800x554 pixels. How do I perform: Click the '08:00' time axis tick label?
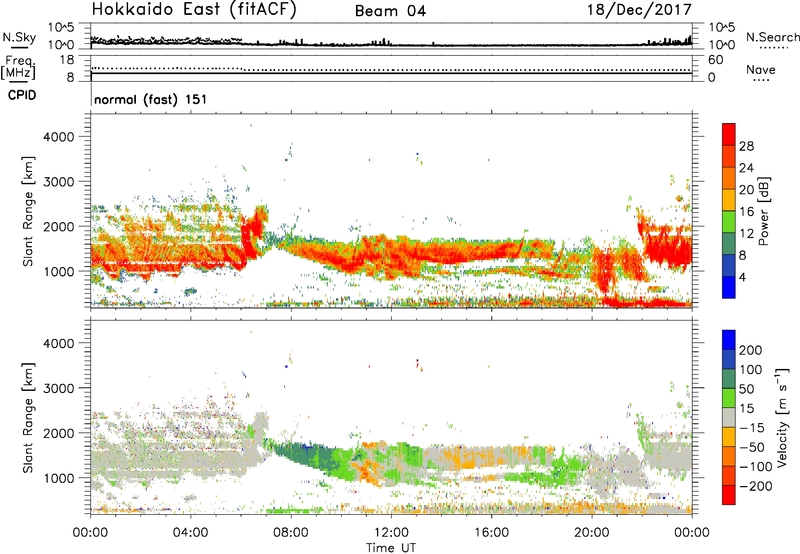click(291, 533)
